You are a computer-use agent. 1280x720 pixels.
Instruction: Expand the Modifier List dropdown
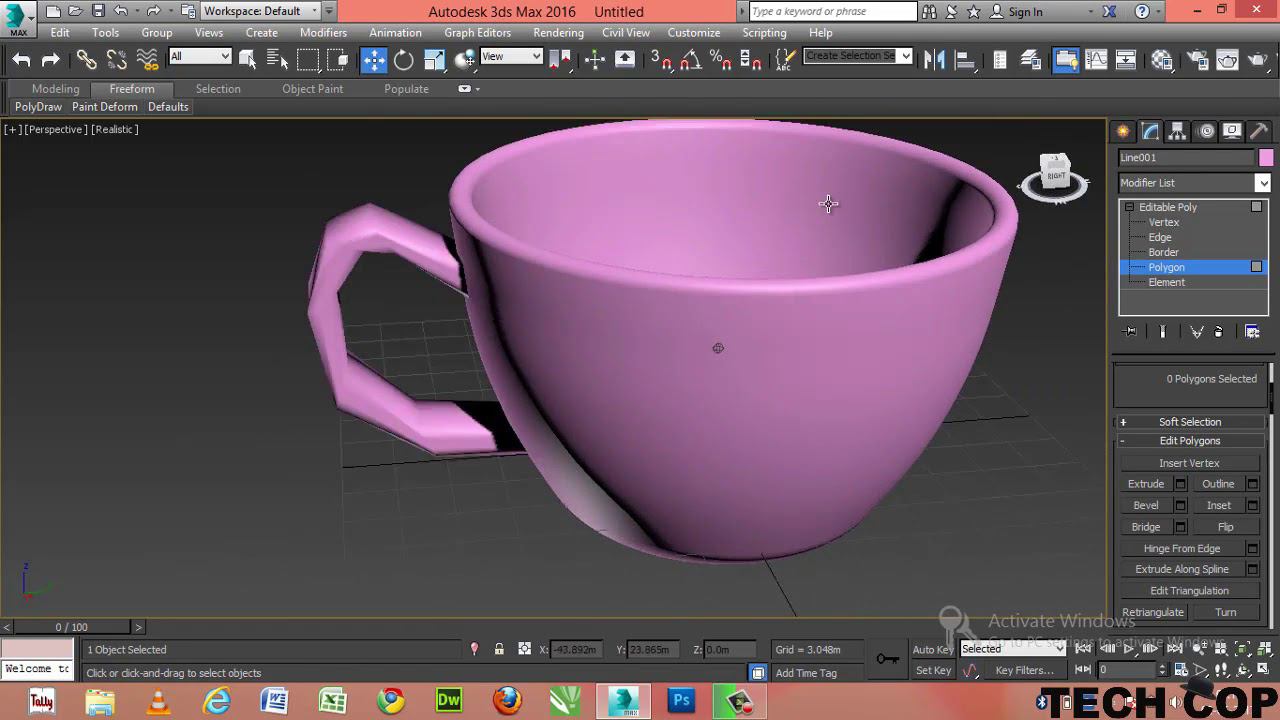point(1194,183)
